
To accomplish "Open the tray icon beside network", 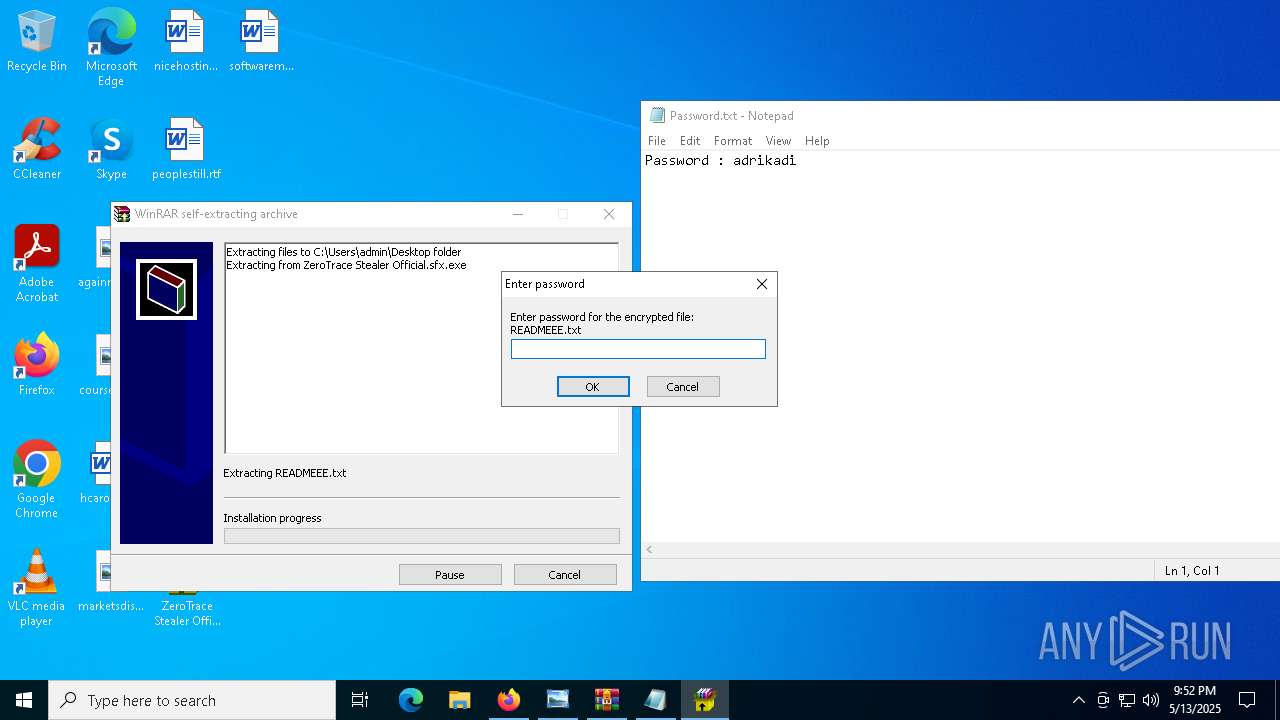I will point(1103,700).
